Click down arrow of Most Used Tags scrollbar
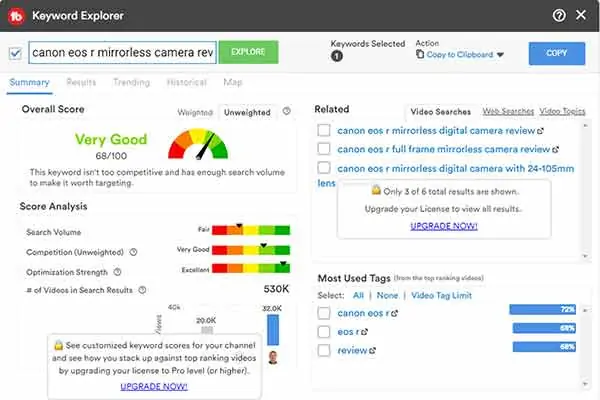This screenshot has width=600, height=400. click(585, 384)
